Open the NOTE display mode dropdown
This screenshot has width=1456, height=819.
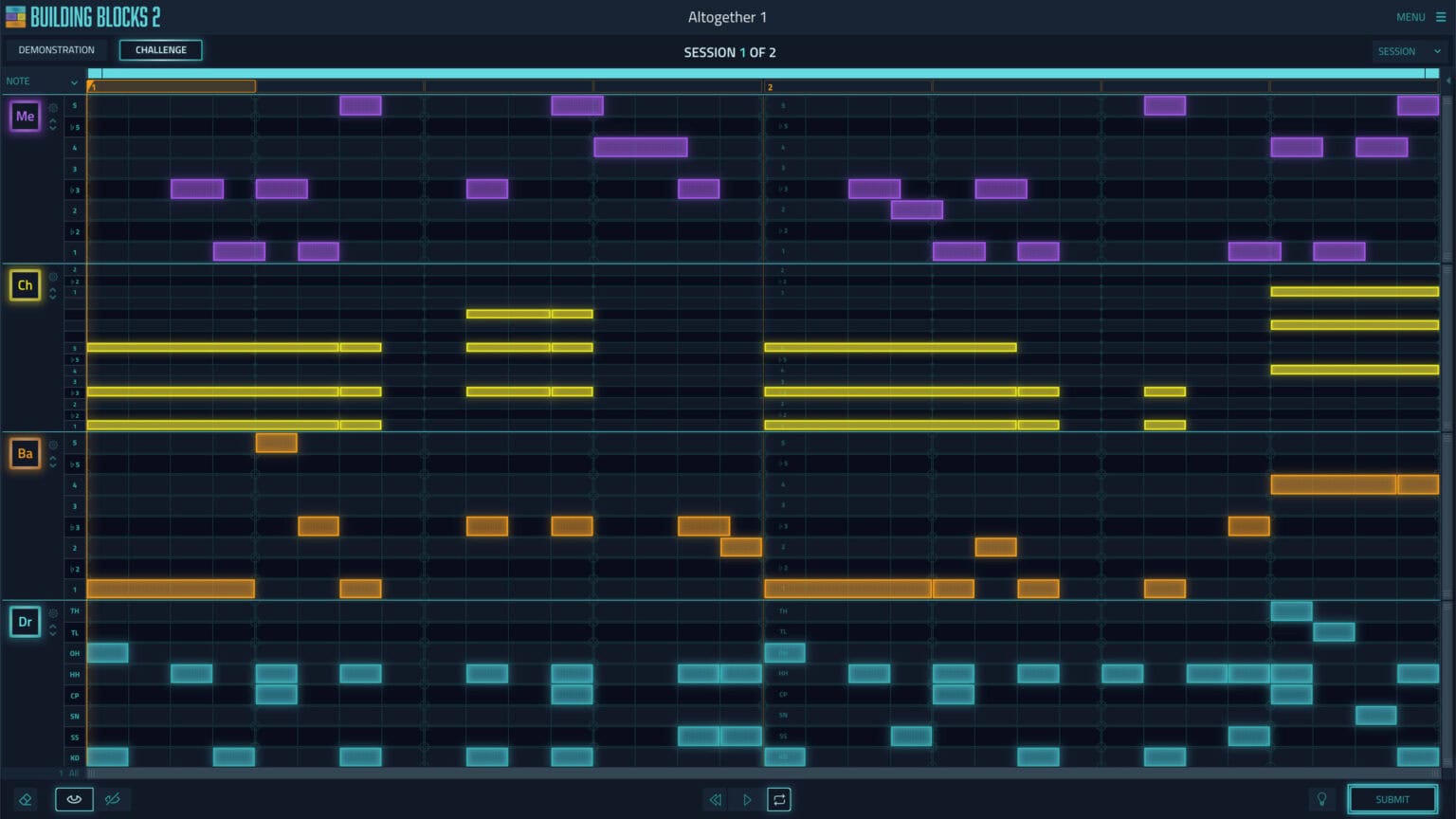click(43, 82)
